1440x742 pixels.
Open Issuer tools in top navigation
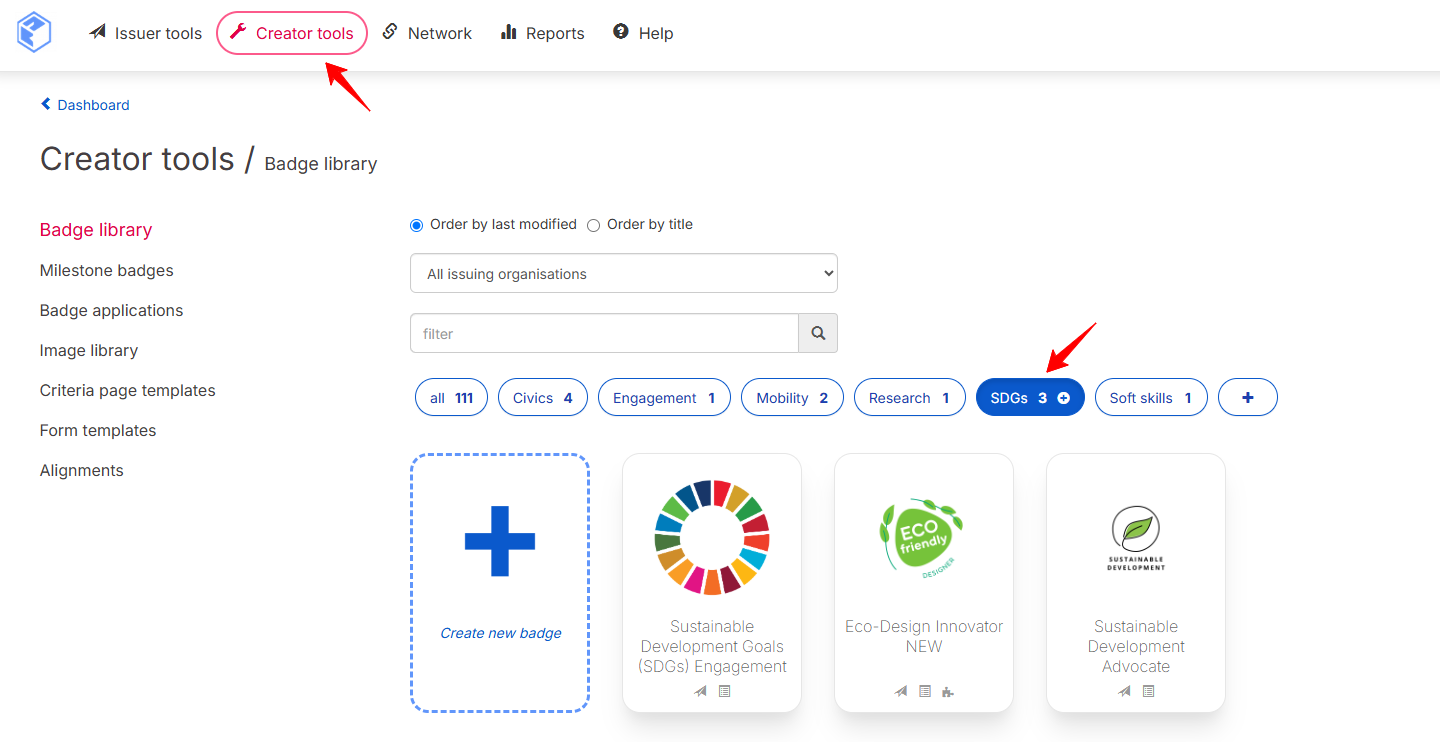[x=146, y=33]
